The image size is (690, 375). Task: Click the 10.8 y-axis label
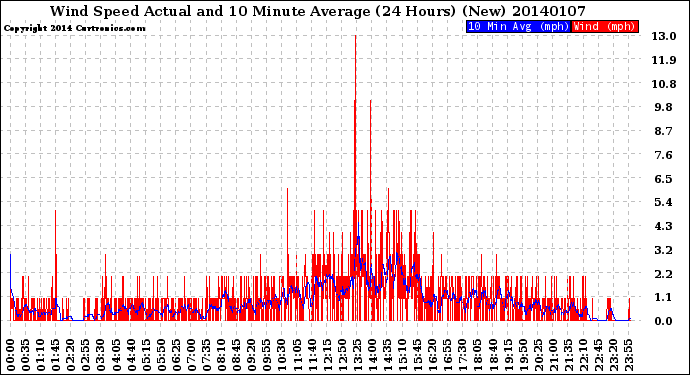(x=664, y=84)
